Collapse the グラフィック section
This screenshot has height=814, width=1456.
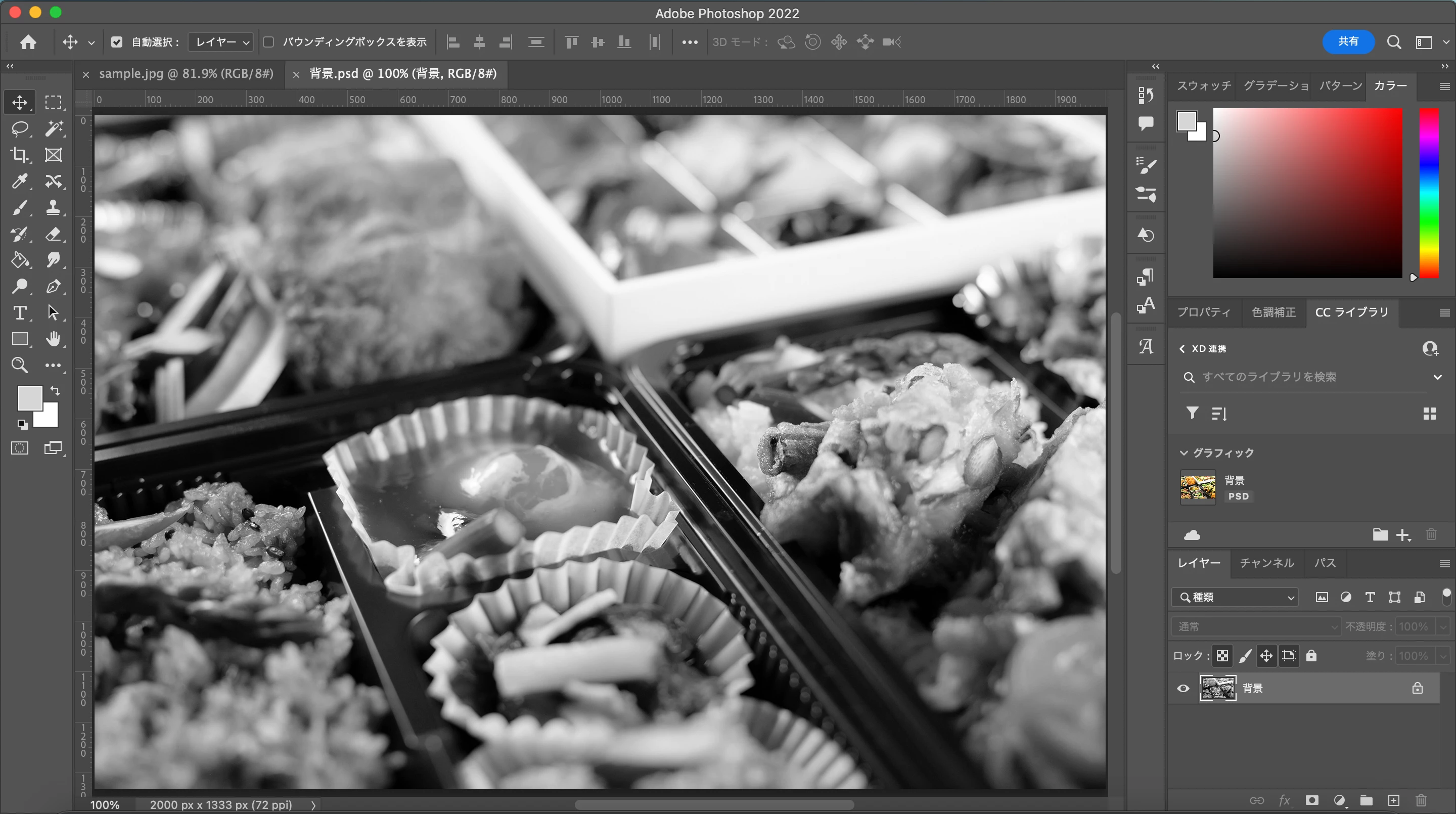point(1184,453)
